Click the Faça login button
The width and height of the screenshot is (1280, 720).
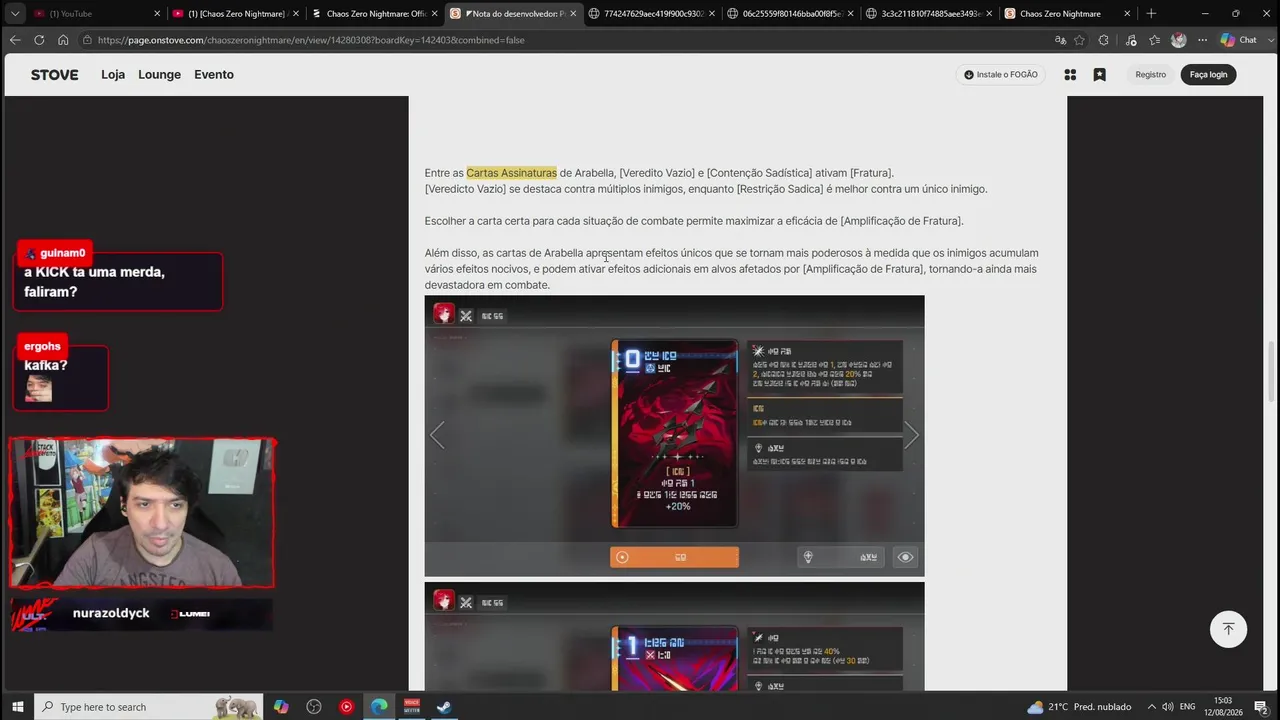click(1208, 75)
